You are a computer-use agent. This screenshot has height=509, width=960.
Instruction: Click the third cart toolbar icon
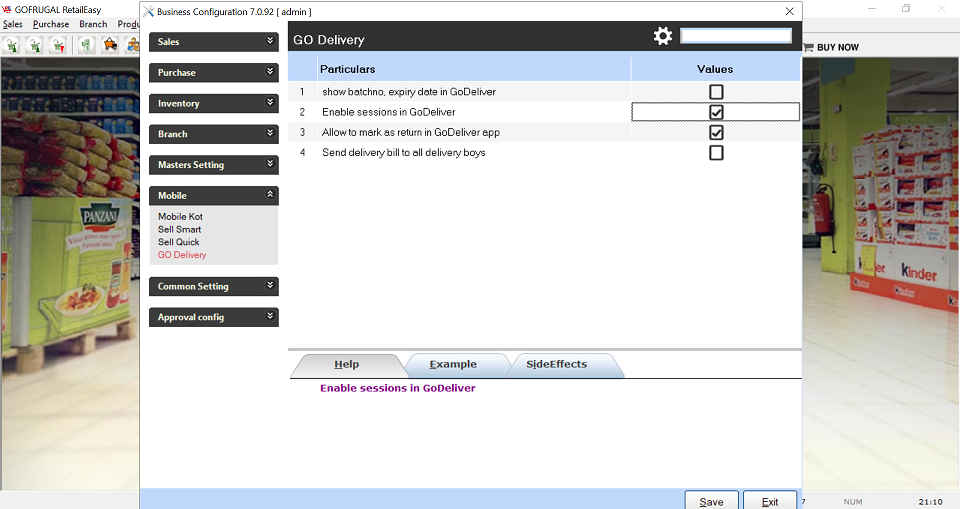coord(58,45)
